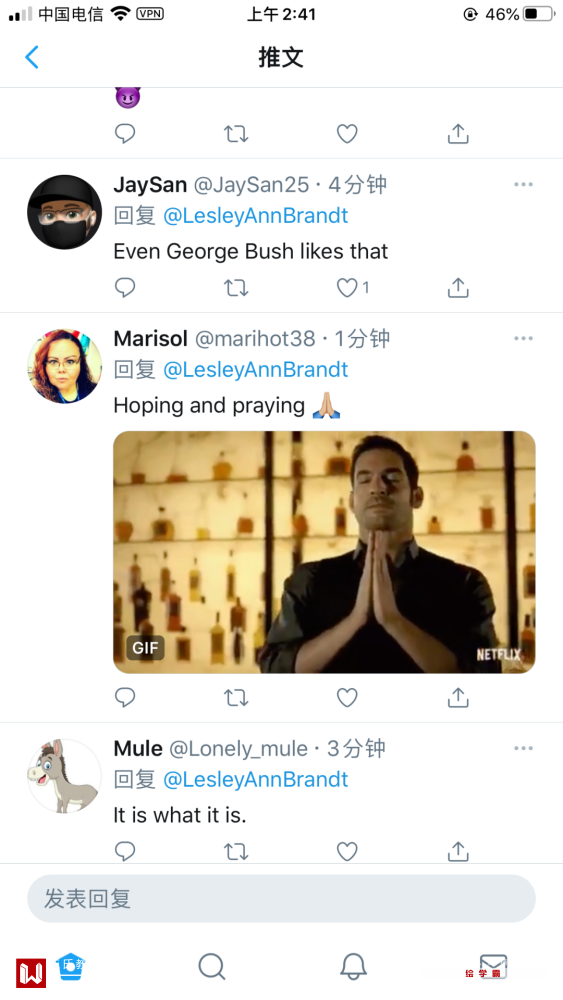Tap the reply input field at bottom
The image size is (563, 1000).
tap(281, 899)
